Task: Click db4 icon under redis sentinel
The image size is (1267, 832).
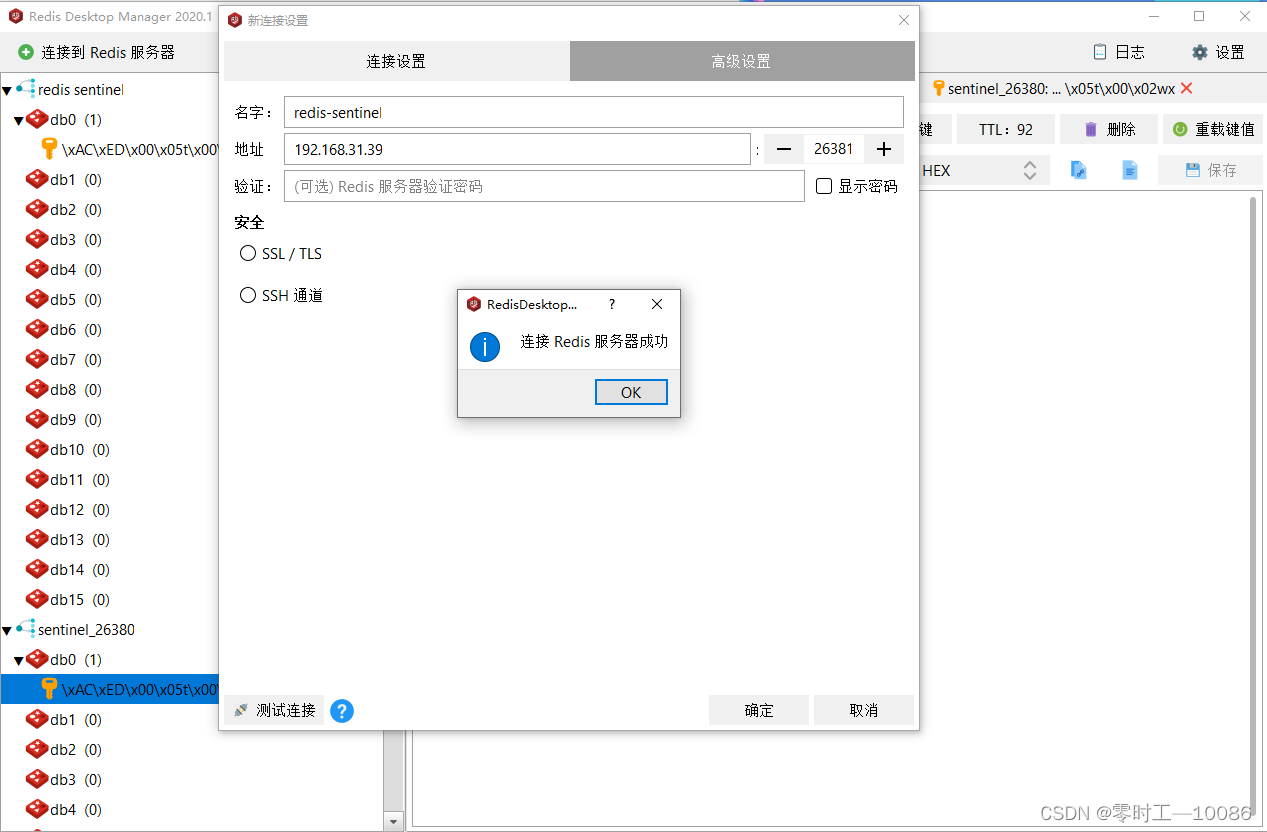Action: point(37,269)
